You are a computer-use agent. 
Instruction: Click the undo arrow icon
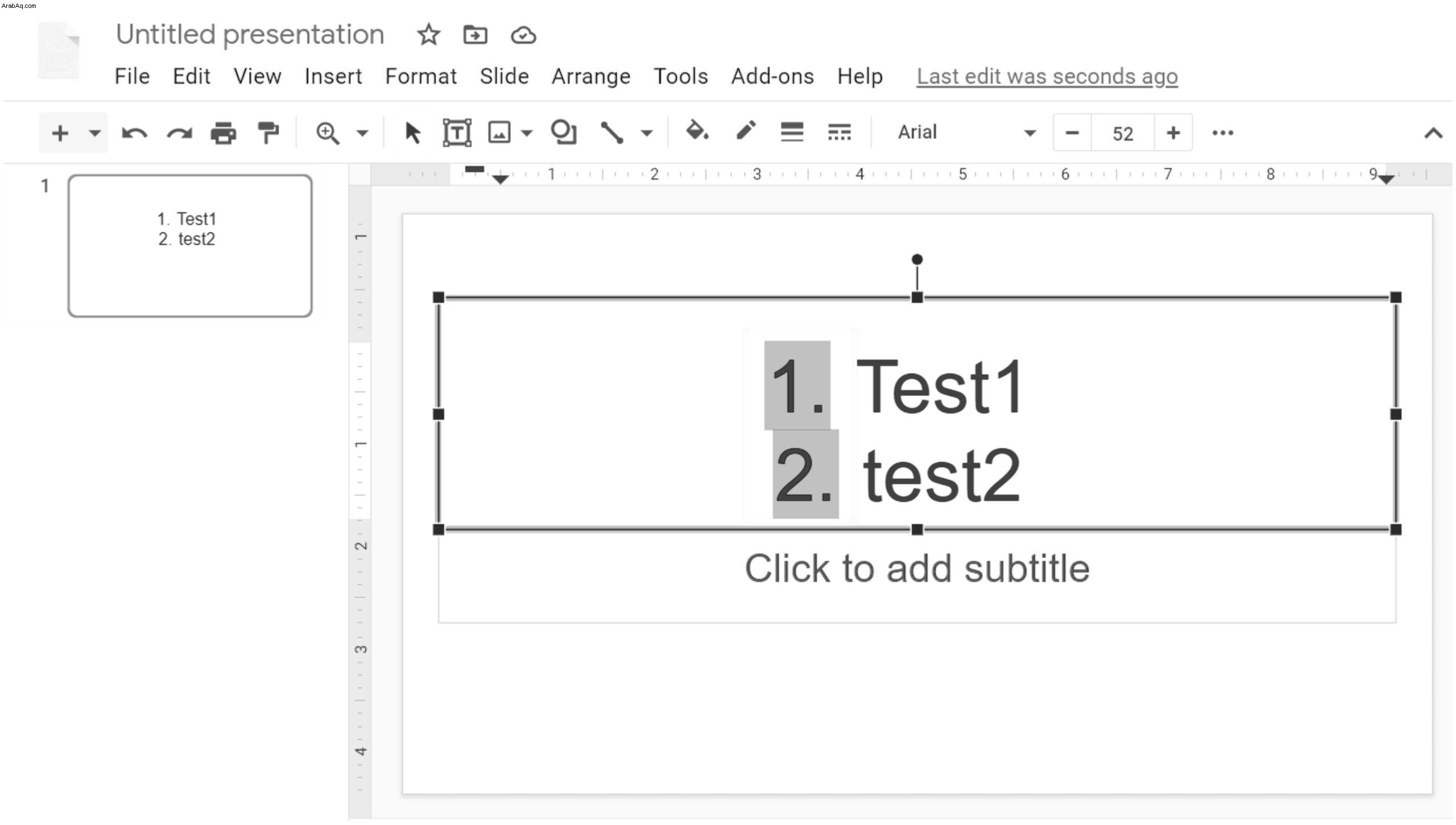coord(135,134)
